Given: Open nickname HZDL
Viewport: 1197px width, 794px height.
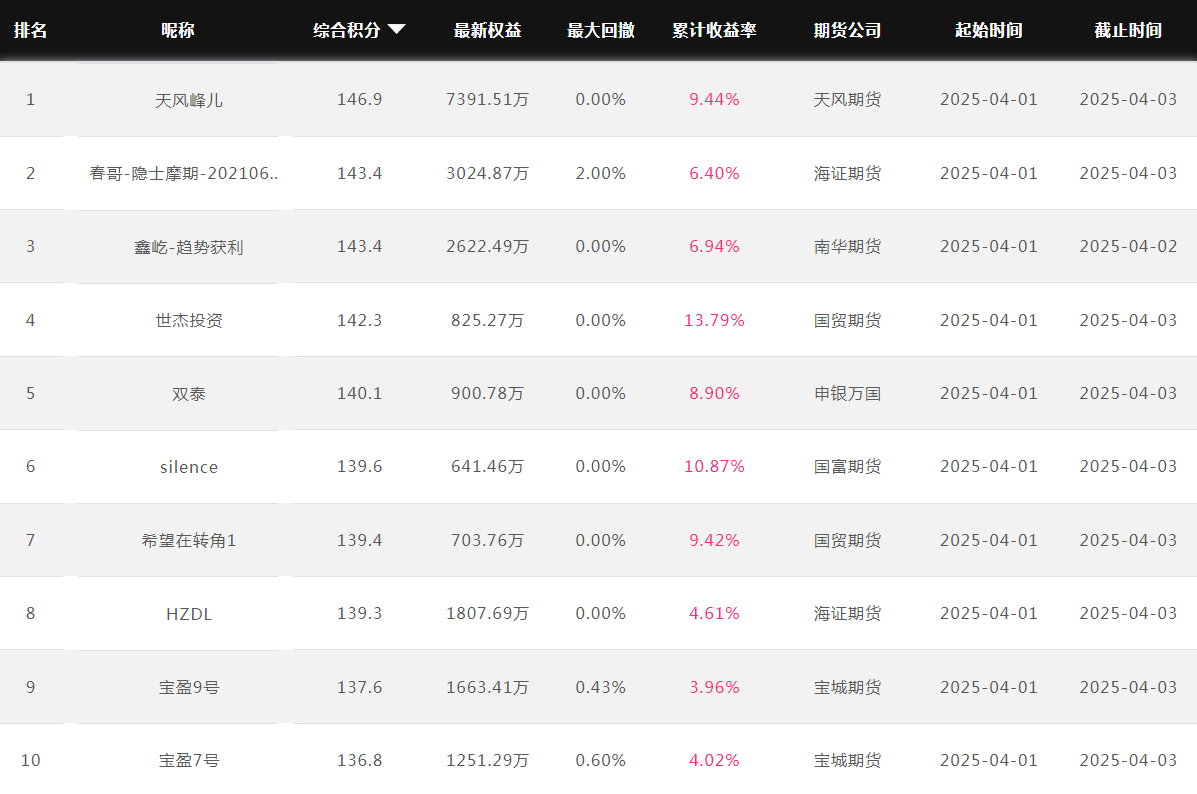Looking at the screenshot, I should [x=189, y=614].
